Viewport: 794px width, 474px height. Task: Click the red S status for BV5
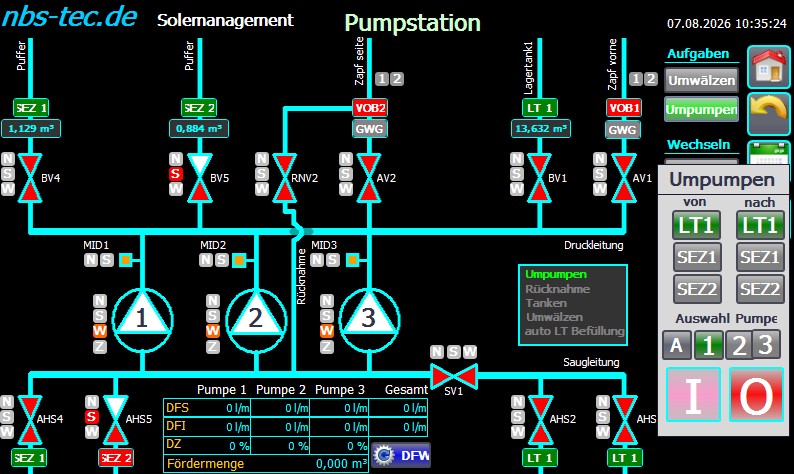[x=176, y=174]
